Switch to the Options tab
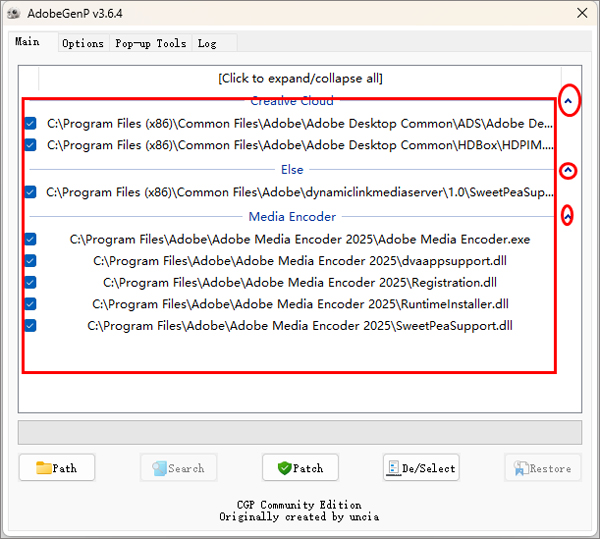This screenshot has width=600, height=539. tap(83, 43)
